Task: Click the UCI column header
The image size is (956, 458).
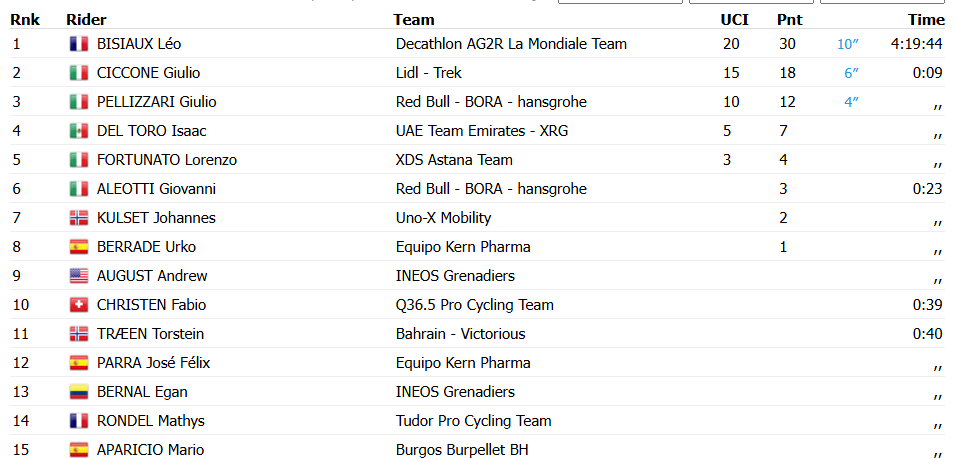Action: click(x=734, y=20)
